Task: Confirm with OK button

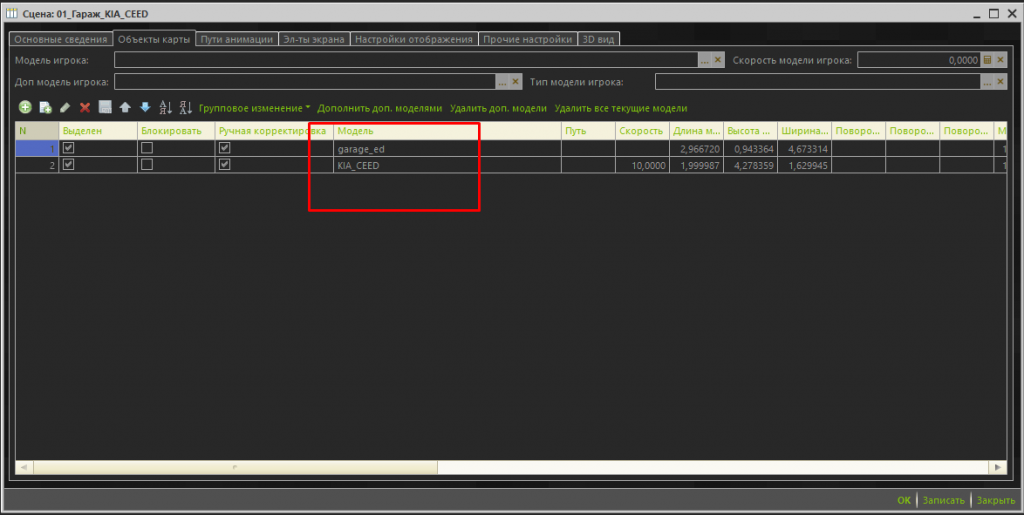Action: click(x=904, y=501)
